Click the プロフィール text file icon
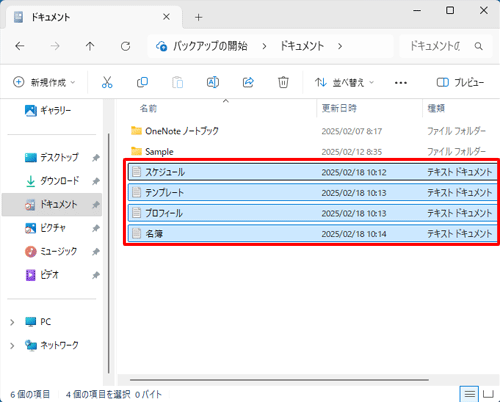The height and width of the screenshot is (402, 500). pyautogui.click(x=136, y=213)
